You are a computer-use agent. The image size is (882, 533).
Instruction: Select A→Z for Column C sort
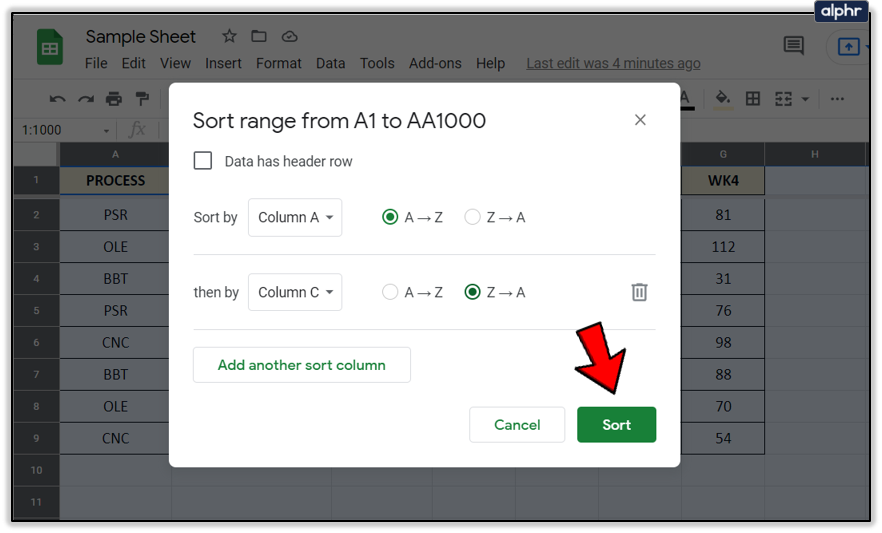[391, 292]
